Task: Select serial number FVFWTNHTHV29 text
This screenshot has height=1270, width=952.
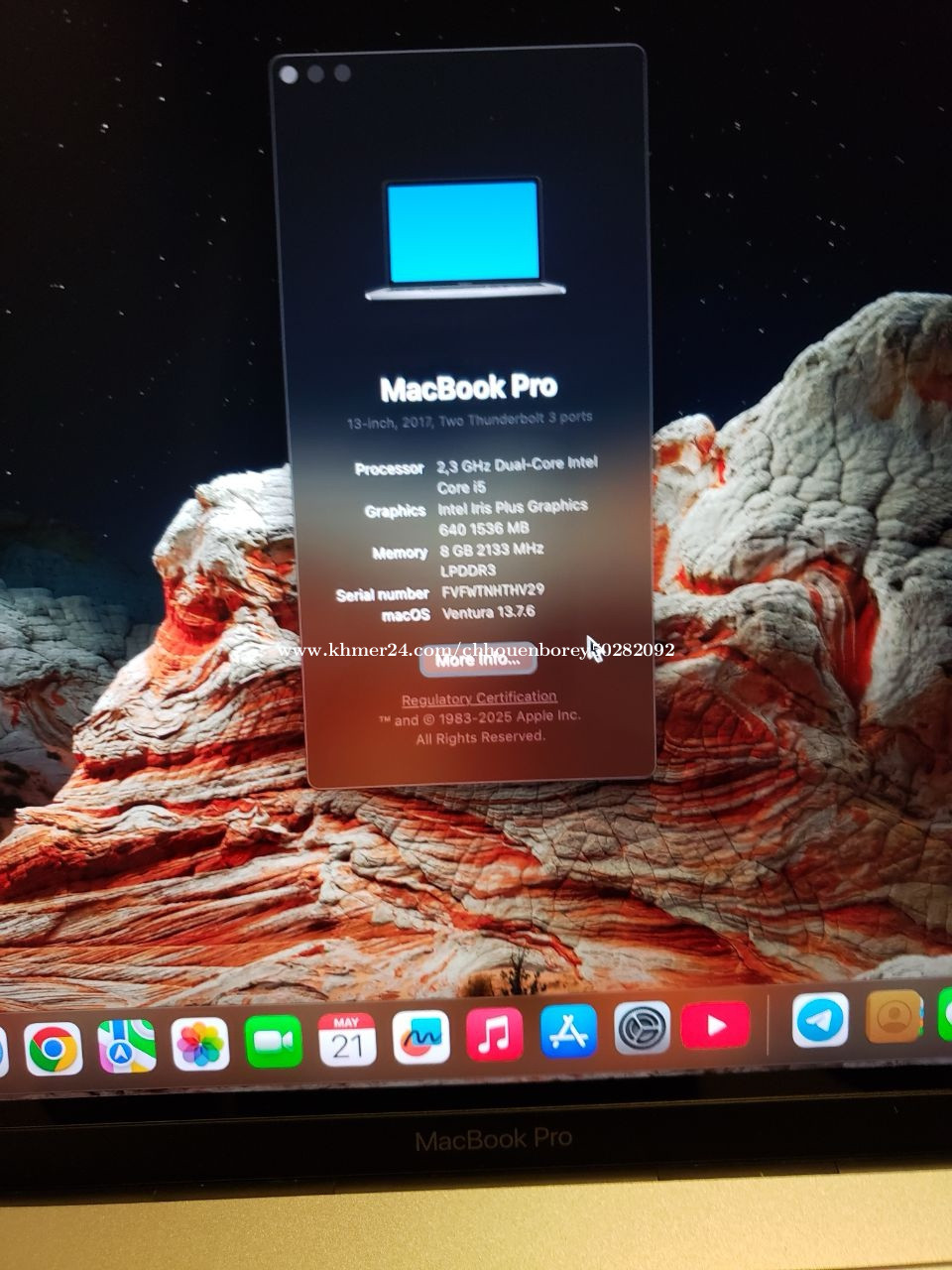Action: (x=492, y=590)
